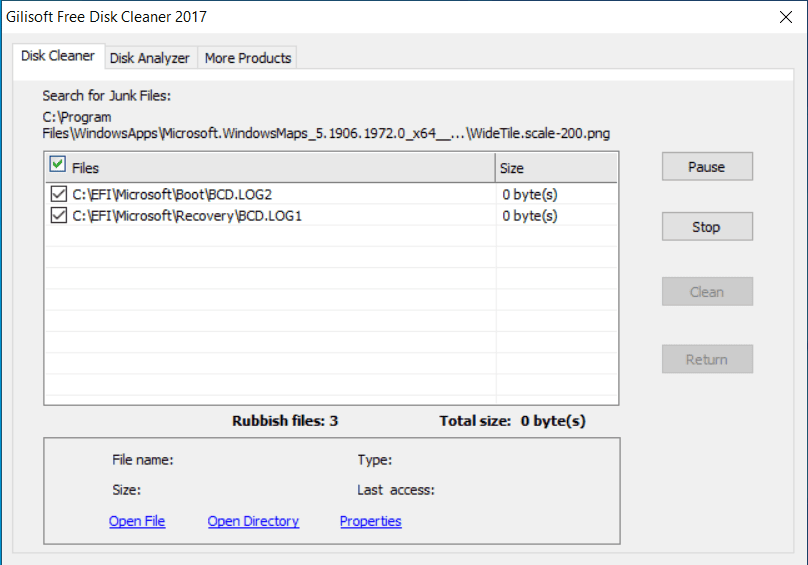The image size is (808, 565).
Task: Click the 0 byte(s) size of BCD.LOG1
Action: 530,215
